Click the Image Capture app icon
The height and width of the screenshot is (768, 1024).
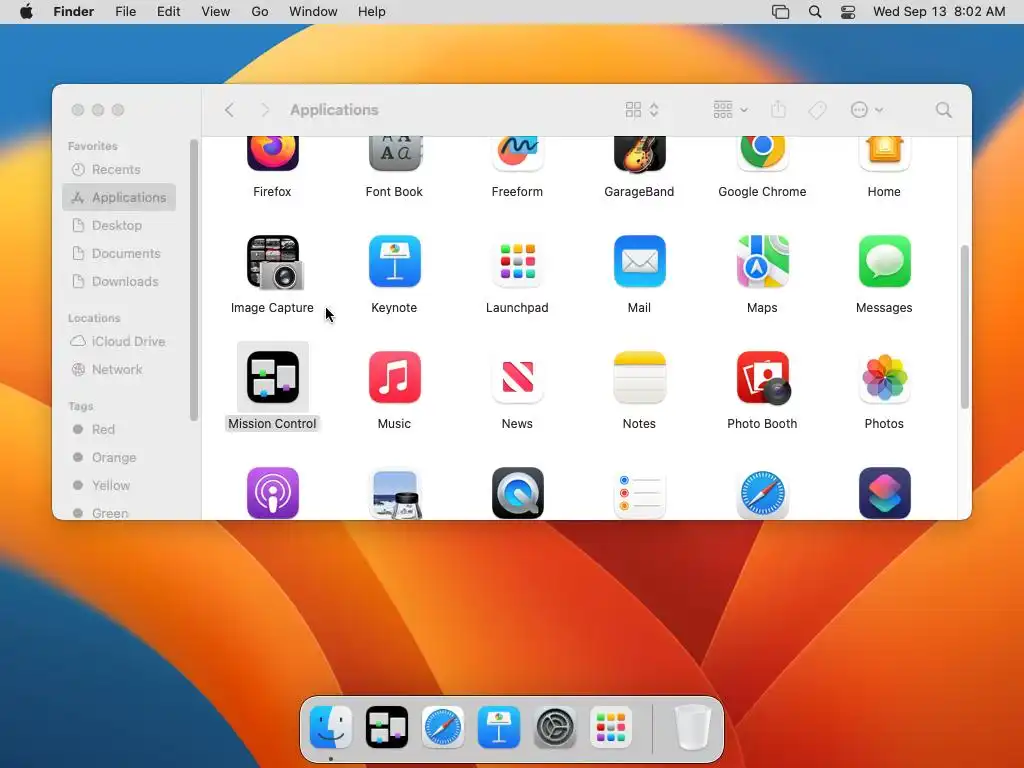(274, 262)
